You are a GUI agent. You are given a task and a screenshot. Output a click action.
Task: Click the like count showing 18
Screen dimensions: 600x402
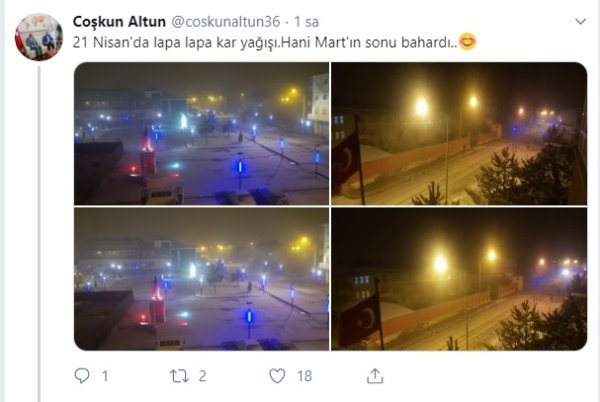(305, 376)
